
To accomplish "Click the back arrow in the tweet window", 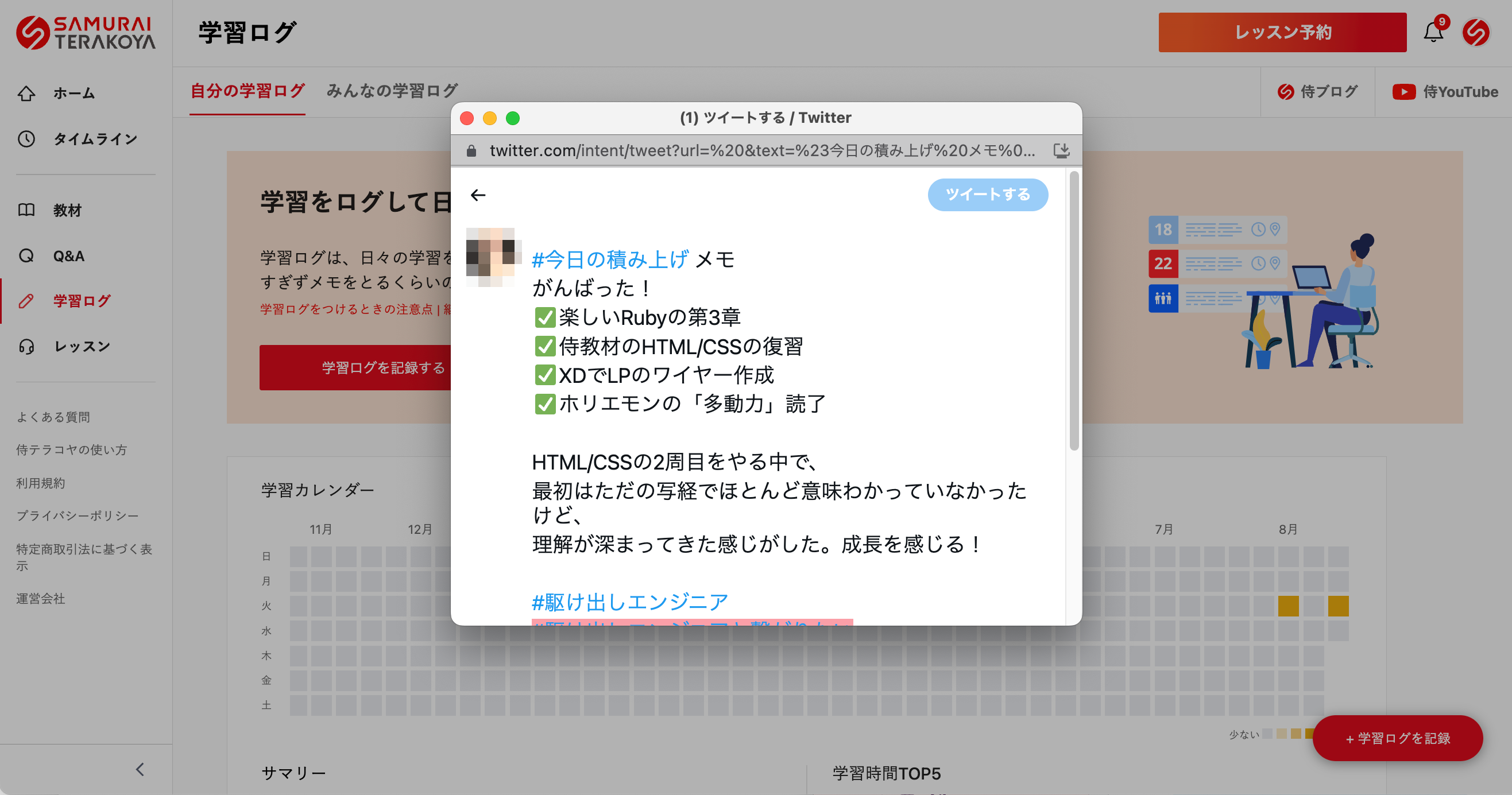I will coord(478,195).
